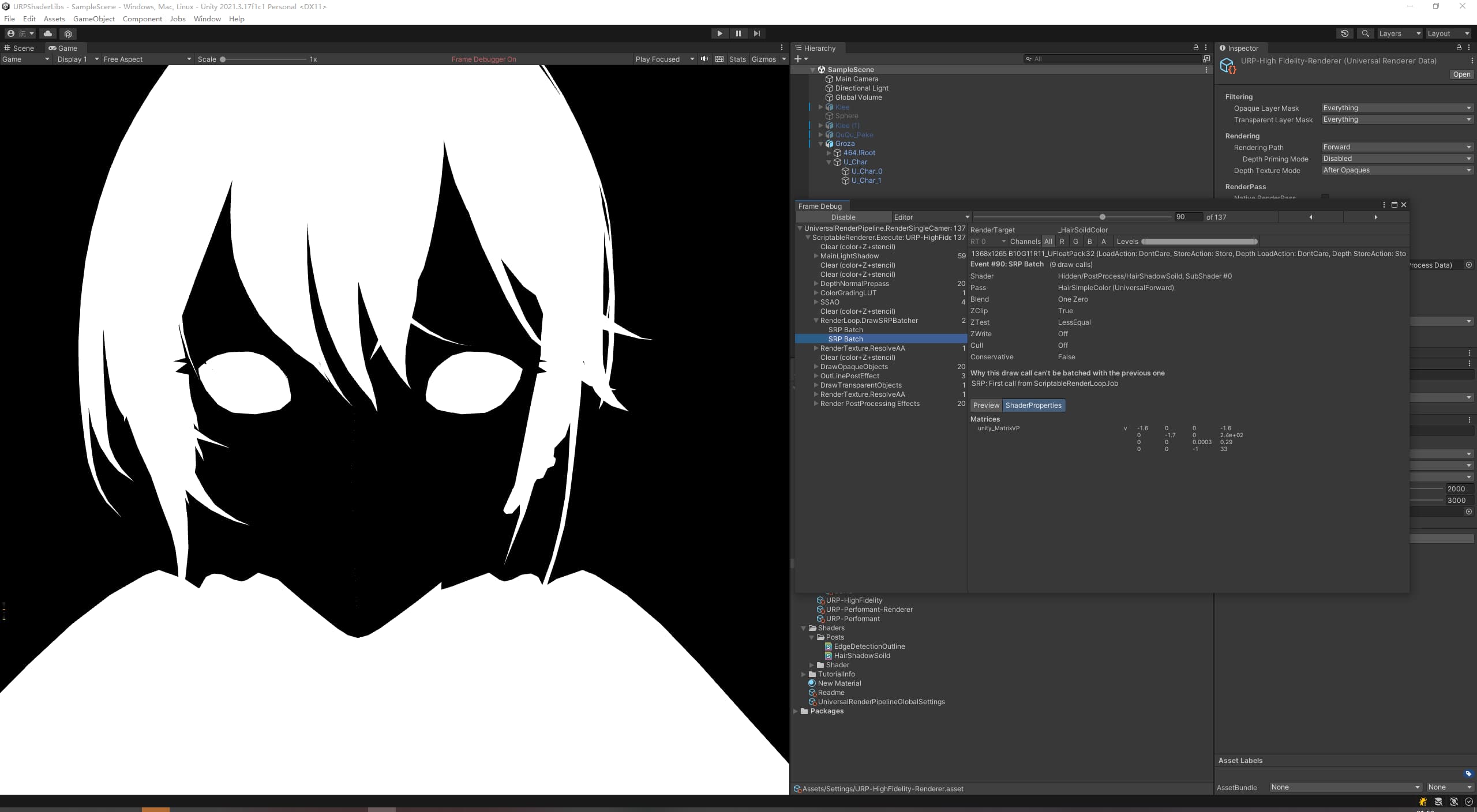The height and width of the screenshot is (812, 1477).
Task: Show only the A channel
Action: click(1104, 242)
